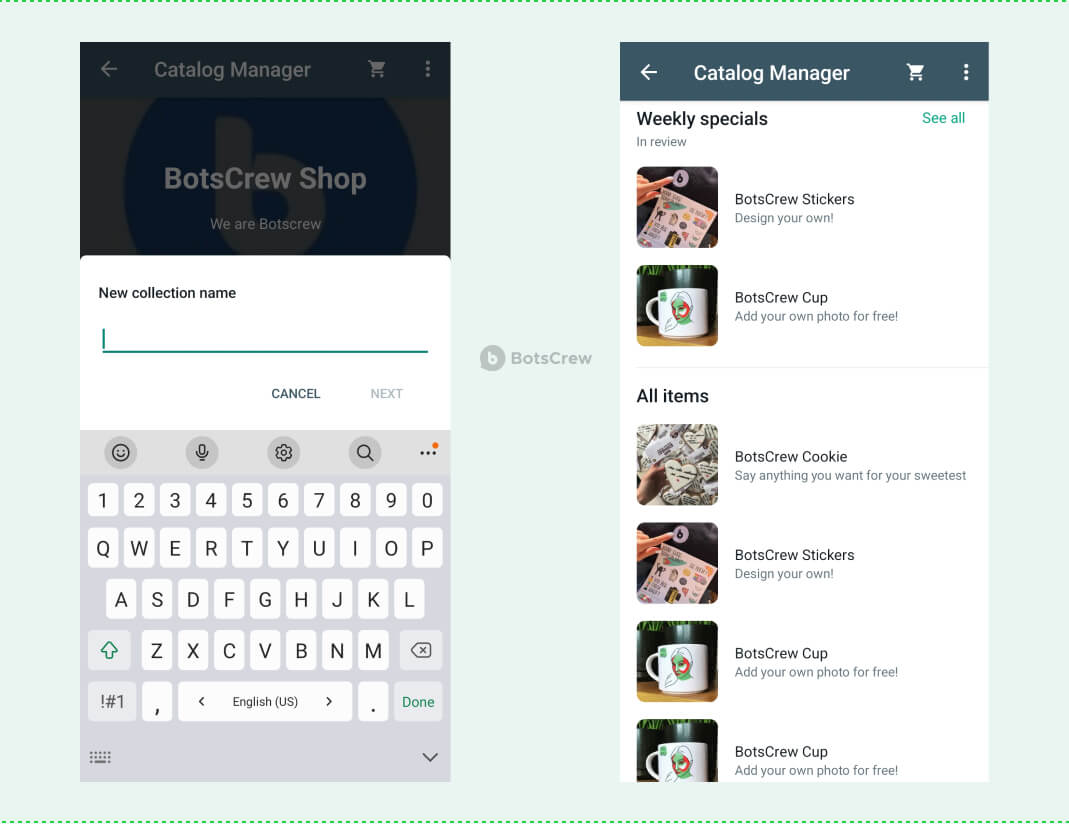Tap the !#1 symbols key
Viewport: 1069px width, 824px height.
pyautogui.click(x=112, y=702)
